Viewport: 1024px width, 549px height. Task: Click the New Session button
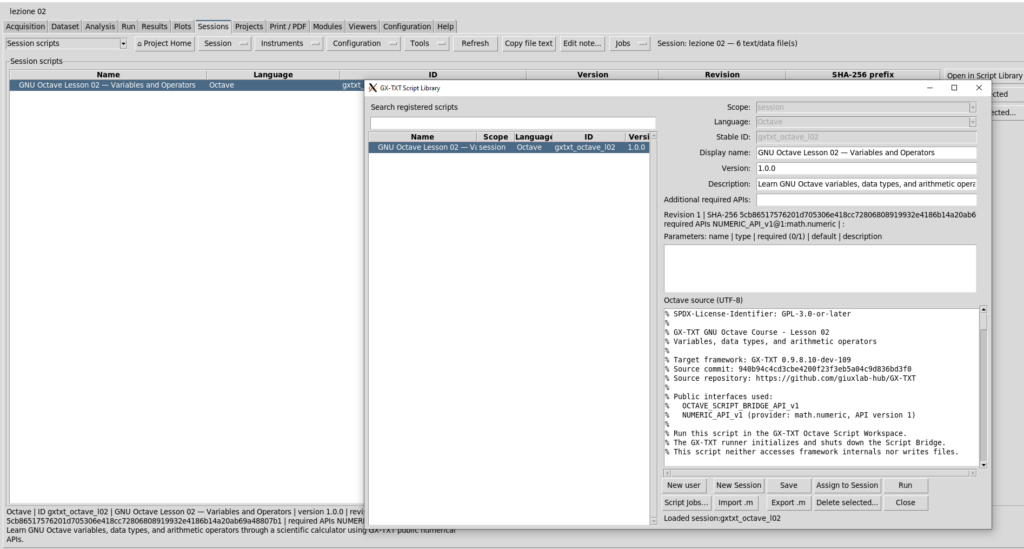coord(738,486)
